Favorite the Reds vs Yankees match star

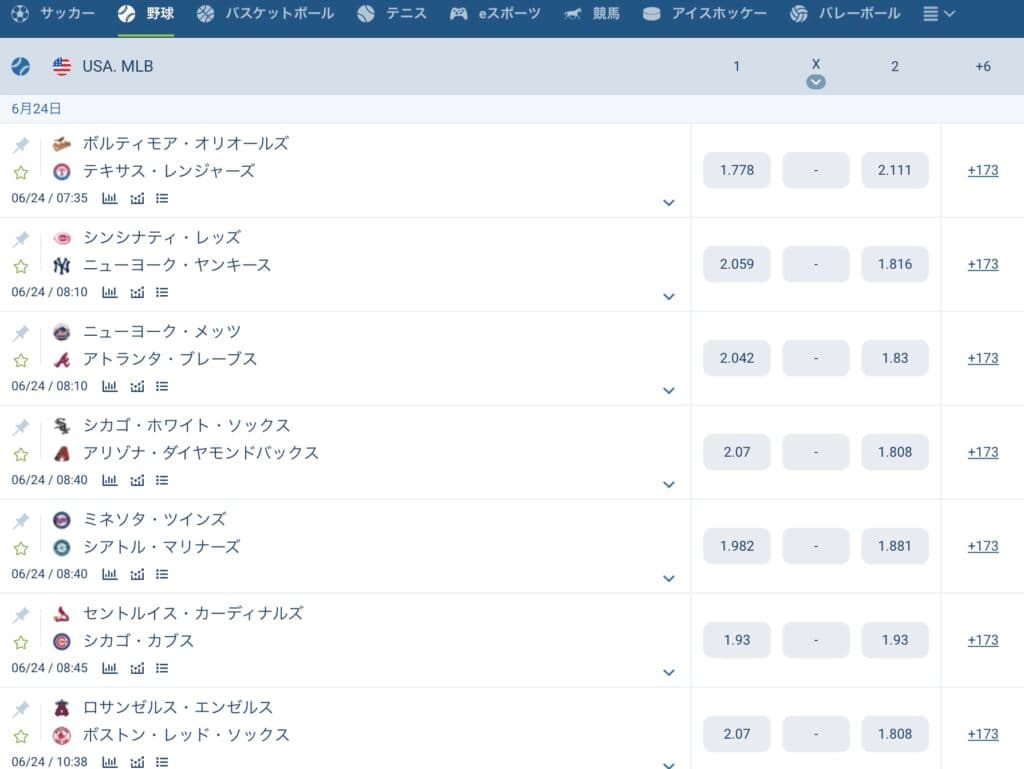pos(20,266)
